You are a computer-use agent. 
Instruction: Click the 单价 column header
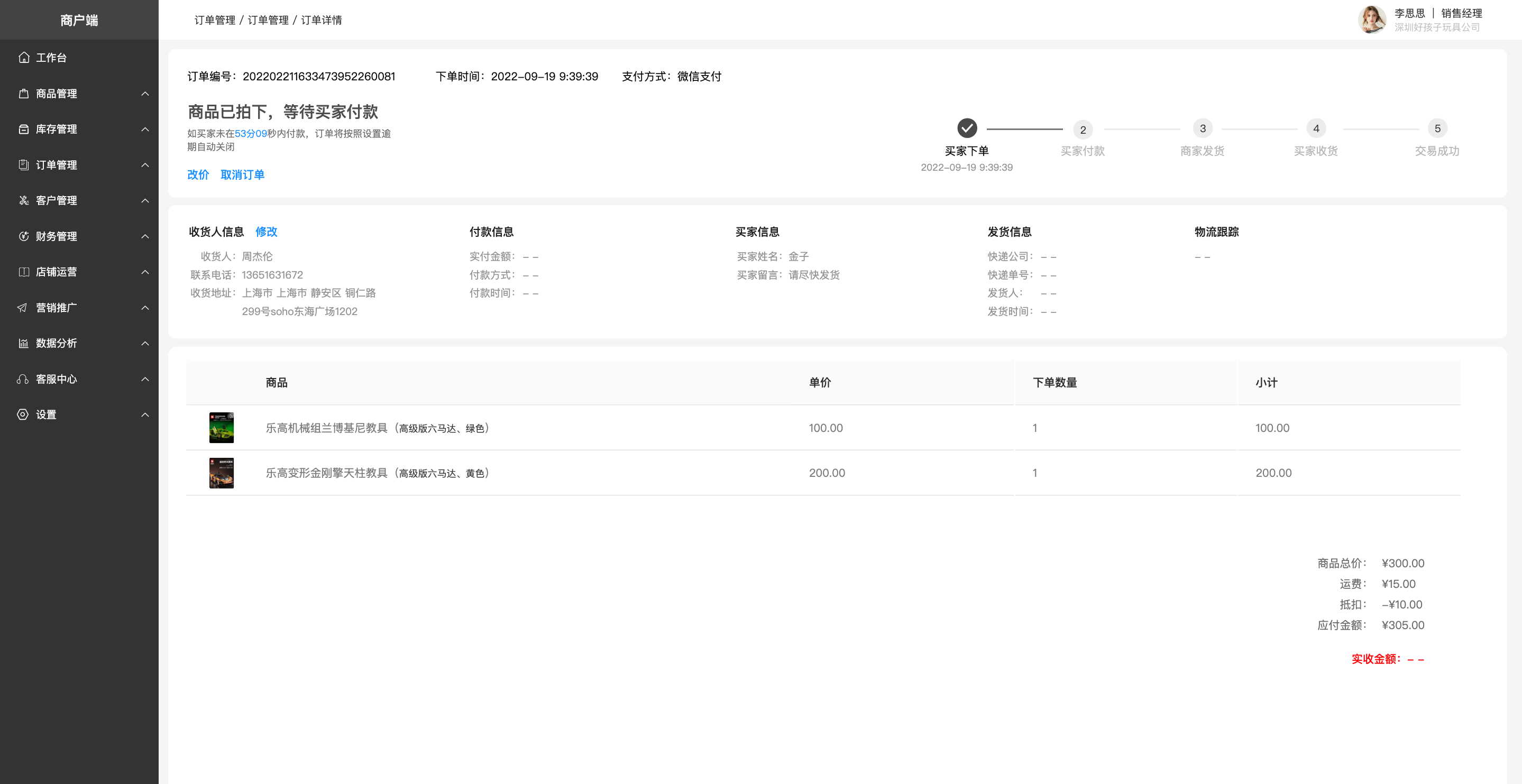click(x=820, y=382)
